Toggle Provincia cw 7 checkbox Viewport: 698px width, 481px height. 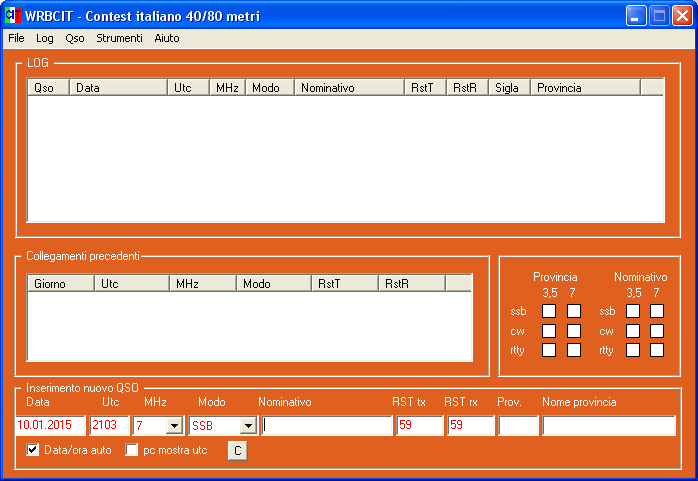click(x=574, y=331)
